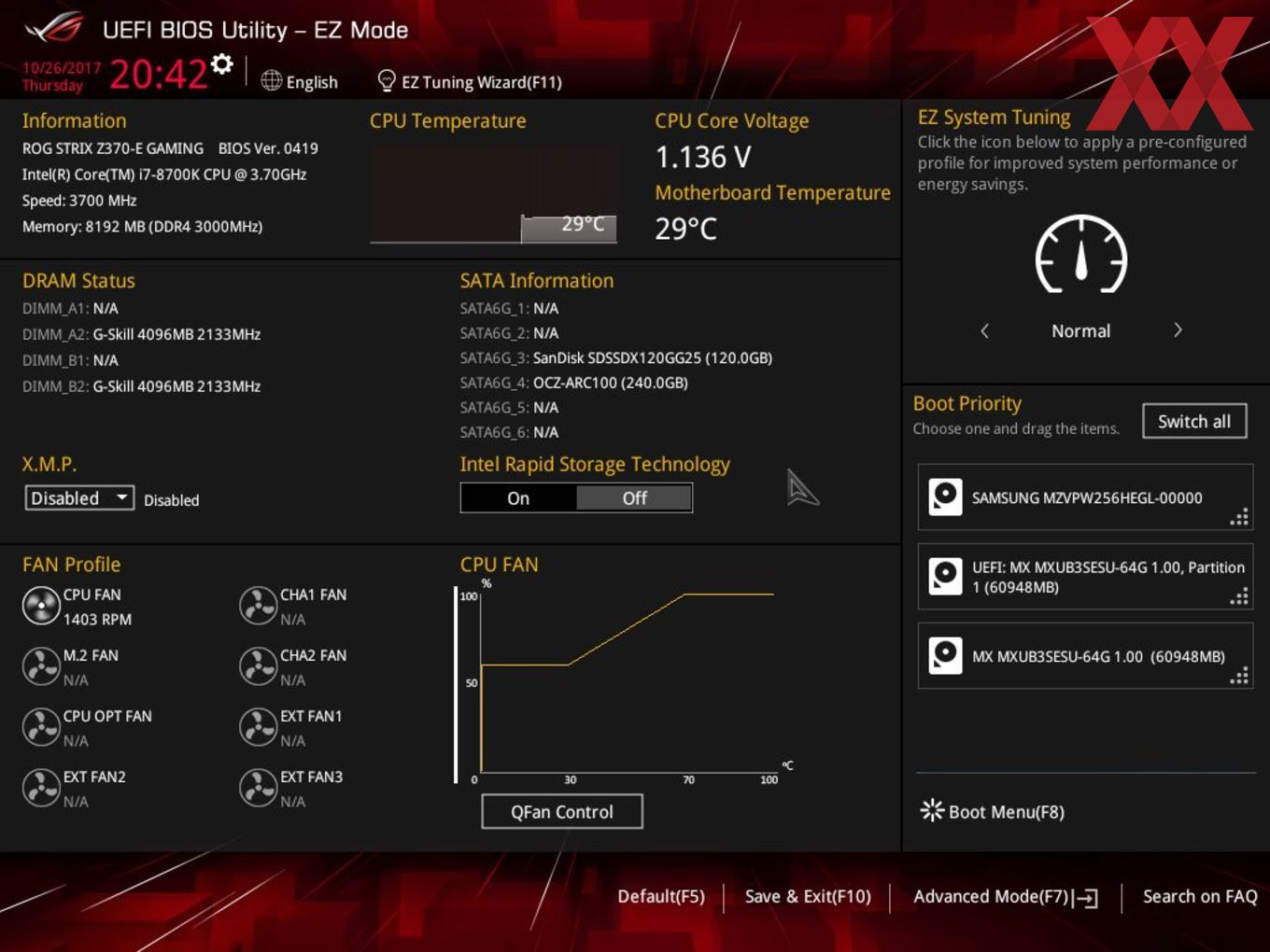This screenshot has width=1270, height=952.
Task: Turn Intel Rapid Storage Technology Off
Action: pyautogui.click(x=634, y=498)
